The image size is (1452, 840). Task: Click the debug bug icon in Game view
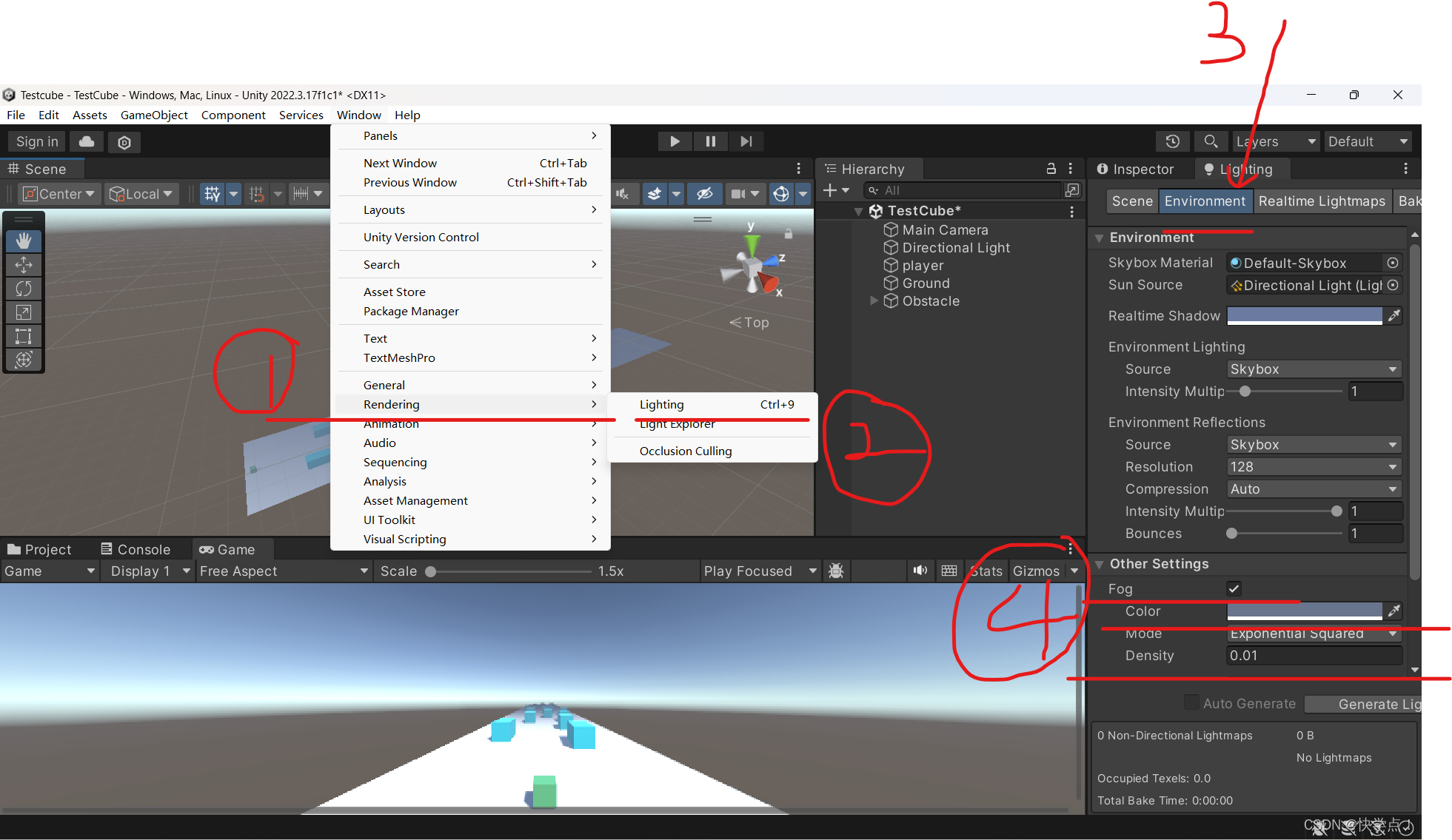[836, 571]
